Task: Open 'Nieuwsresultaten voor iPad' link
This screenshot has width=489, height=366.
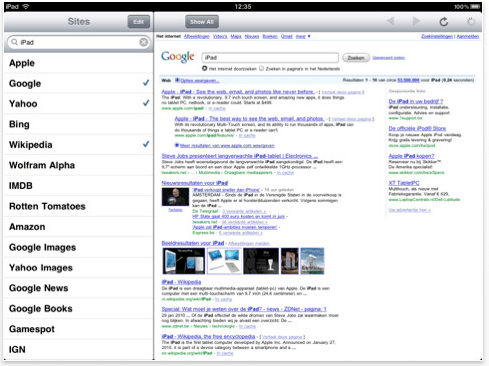Action: (195, 183)
